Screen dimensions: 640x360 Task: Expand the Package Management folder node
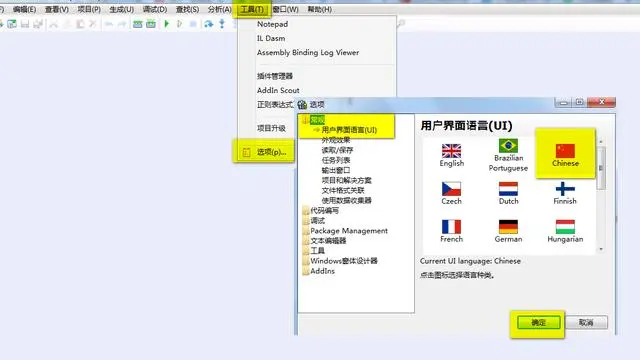[306, 231]
